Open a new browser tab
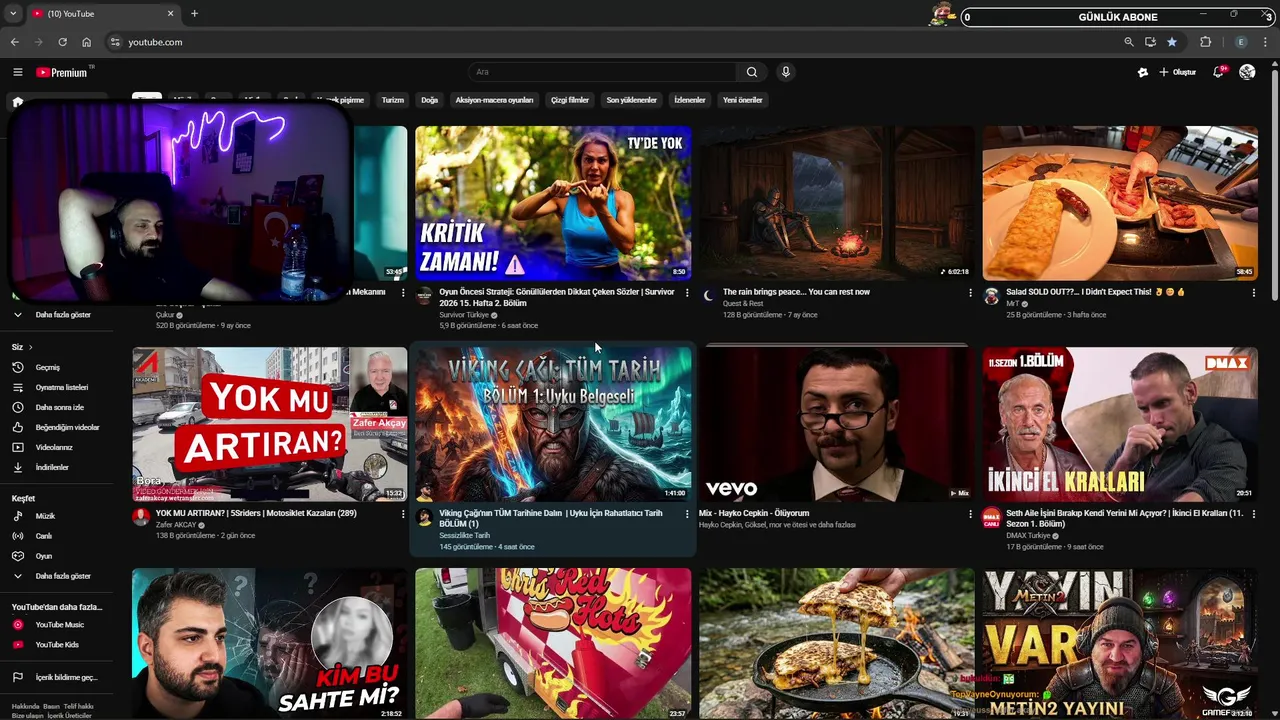This screenshot has width=1280, height=720. [194, 14]
